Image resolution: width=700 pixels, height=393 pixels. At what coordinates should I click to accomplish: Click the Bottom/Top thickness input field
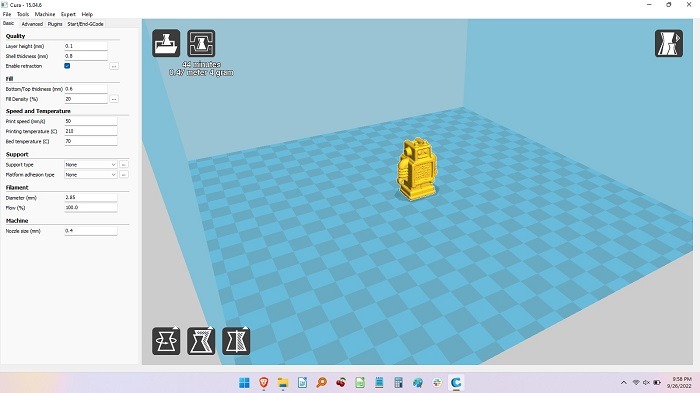tap(86, 89)
